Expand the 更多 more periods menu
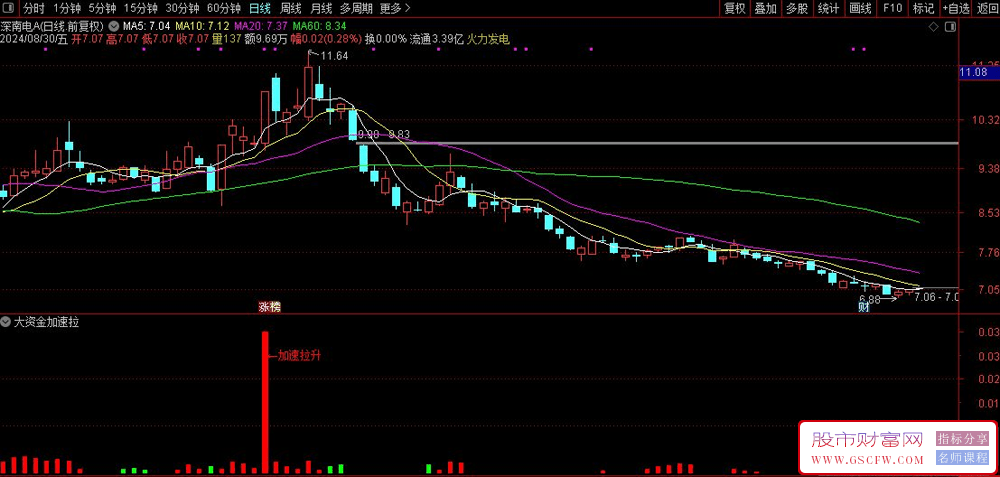The width and height of the screenshot is (1000, 477). pos(395,8)
